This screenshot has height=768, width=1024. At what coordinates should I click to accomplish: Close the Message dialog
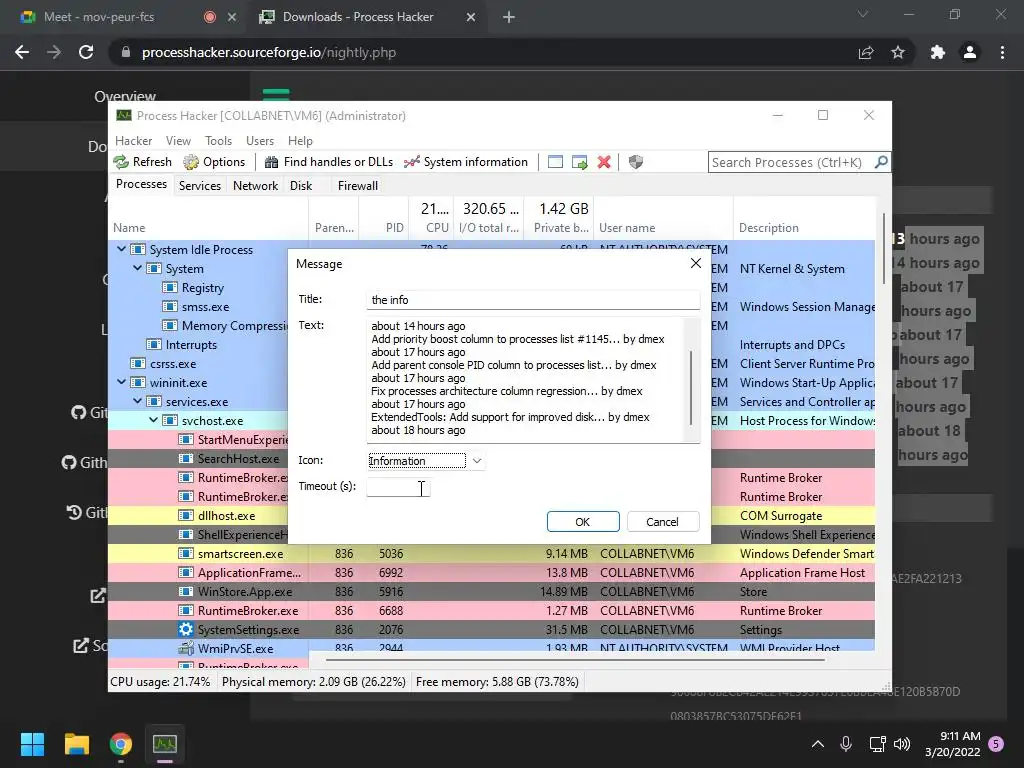(x=696, y=263)
